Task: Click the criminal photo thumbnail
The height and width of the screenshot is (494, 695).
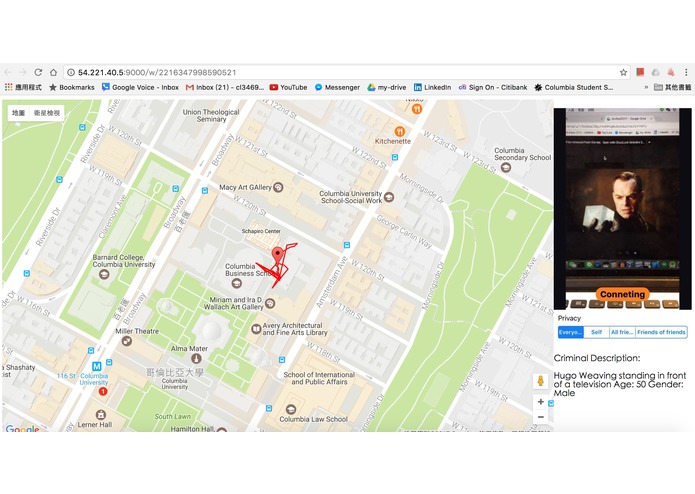Action: coord(622,208)
